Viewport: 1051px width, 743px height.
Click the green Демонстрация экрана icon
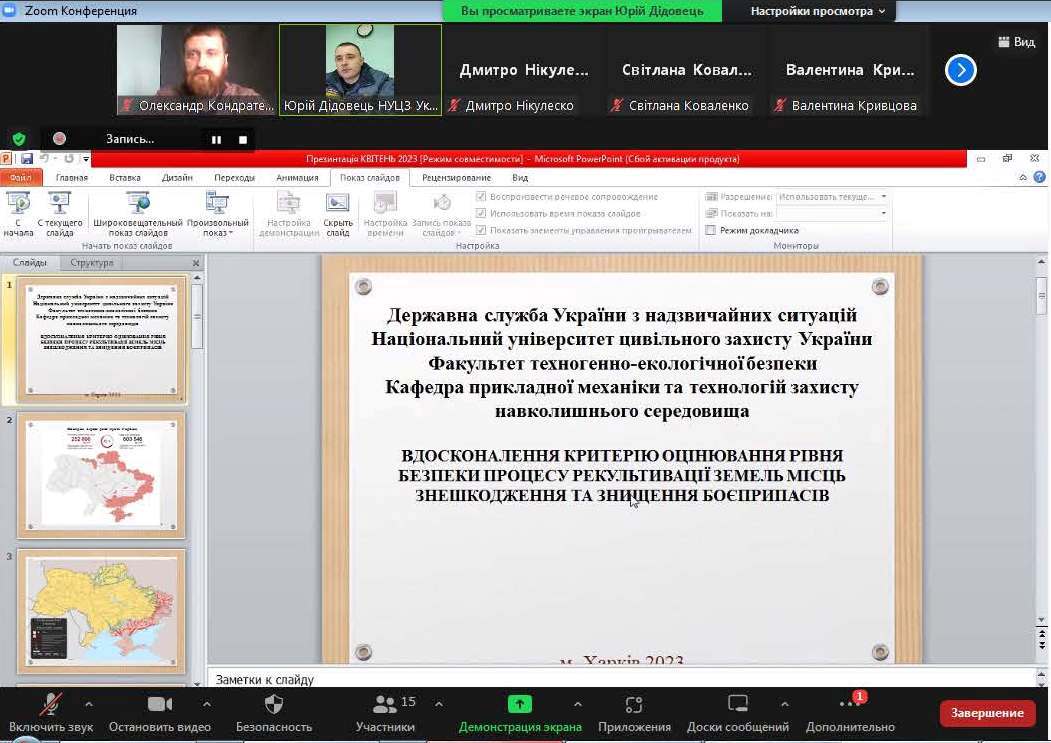[x=519, y=704]
